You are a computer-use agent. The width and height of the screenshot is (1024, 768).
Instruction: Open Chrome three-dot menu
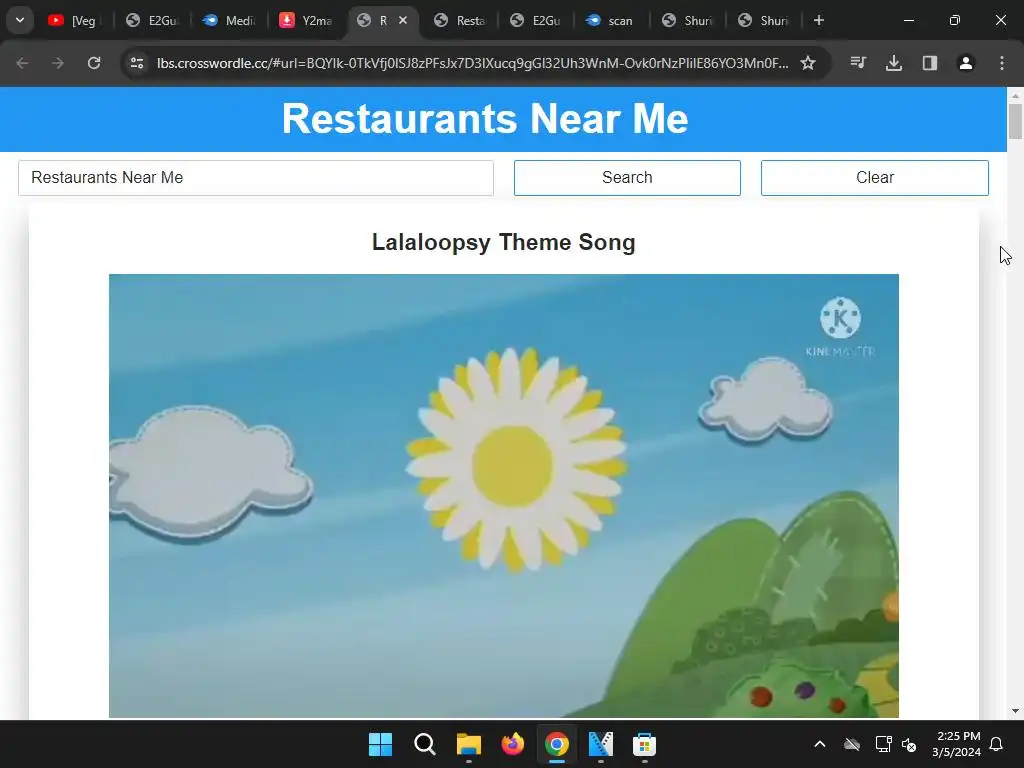(x=1002, y=63)
